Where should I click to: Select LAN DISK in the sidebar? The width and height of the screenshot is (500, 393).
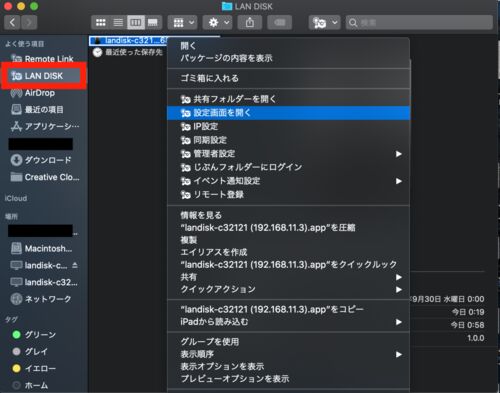44,76
